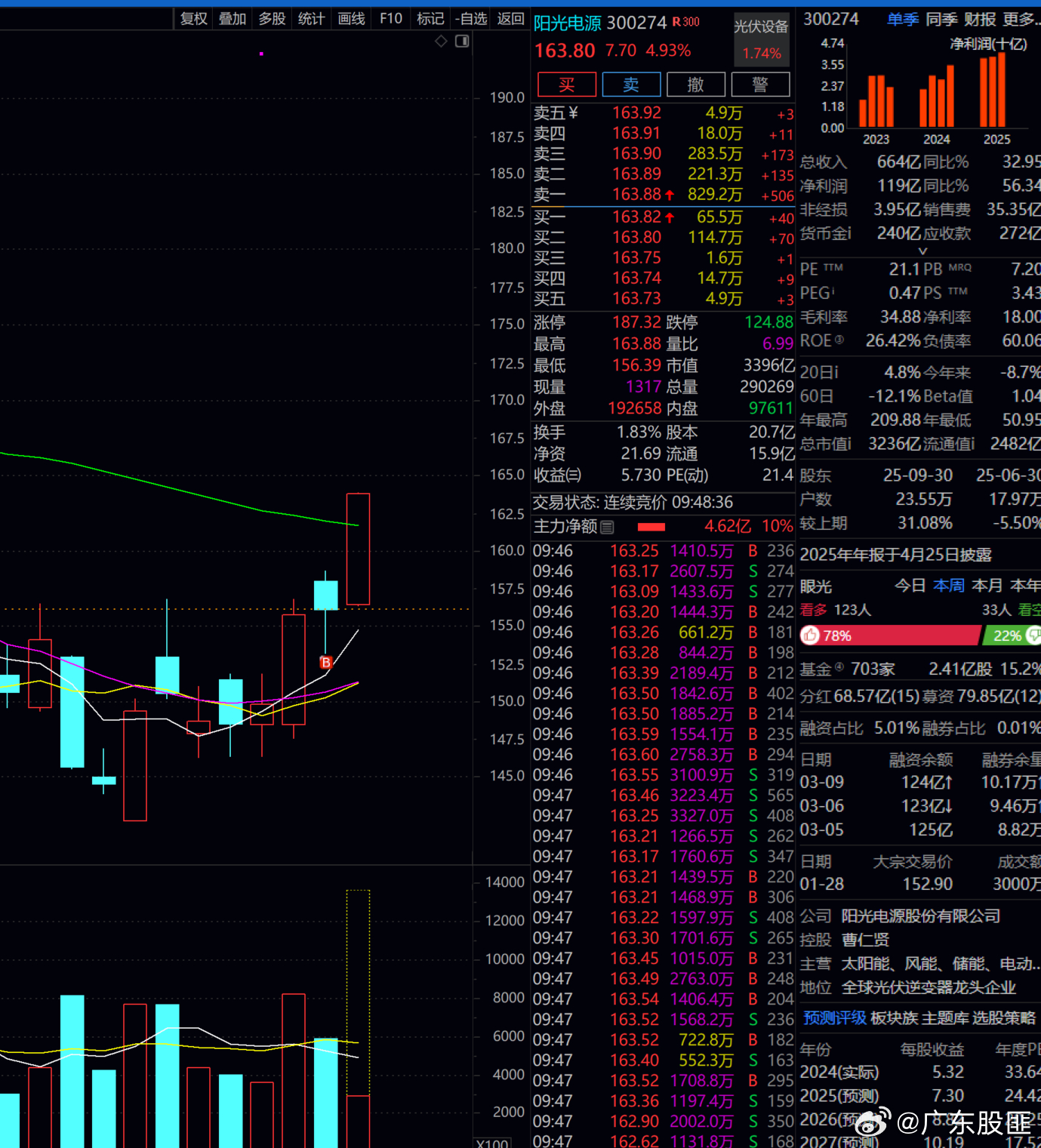Screen dimensions: 1041x1148
Task: Select 本月 in the 眼光 poll
Action: [987, 586]
